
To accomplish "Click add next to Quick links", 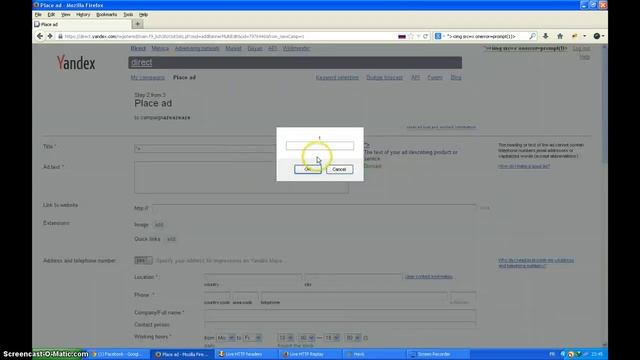I will click(171, 239).
